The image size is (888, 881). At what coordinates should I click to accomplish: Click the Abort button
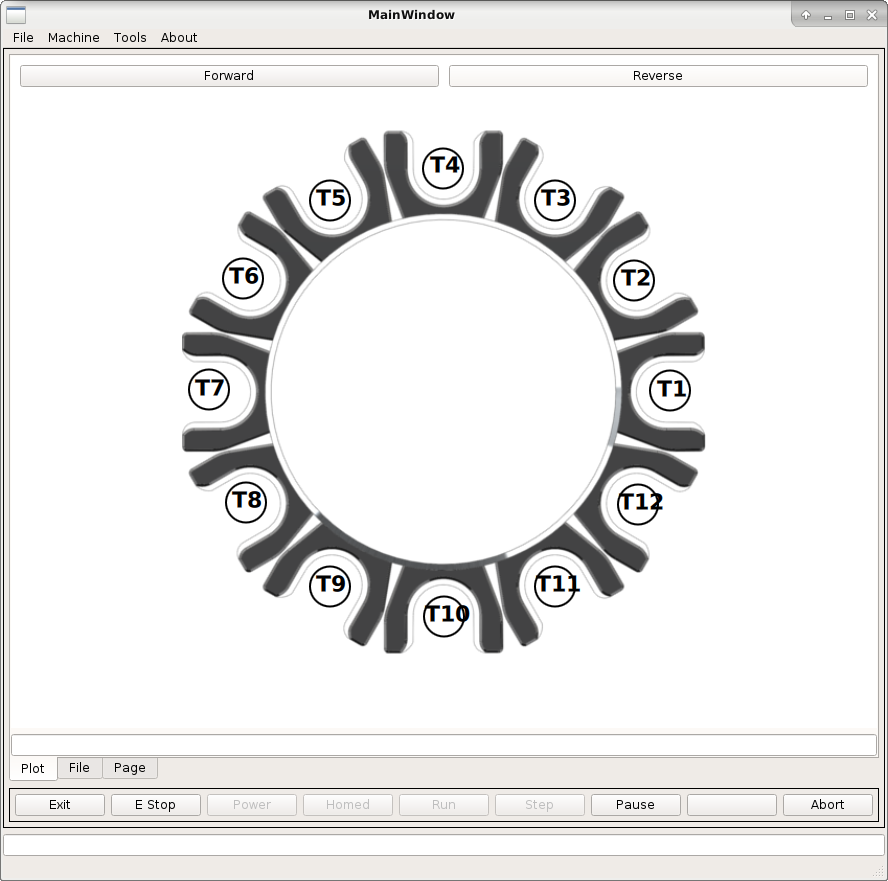827,805
